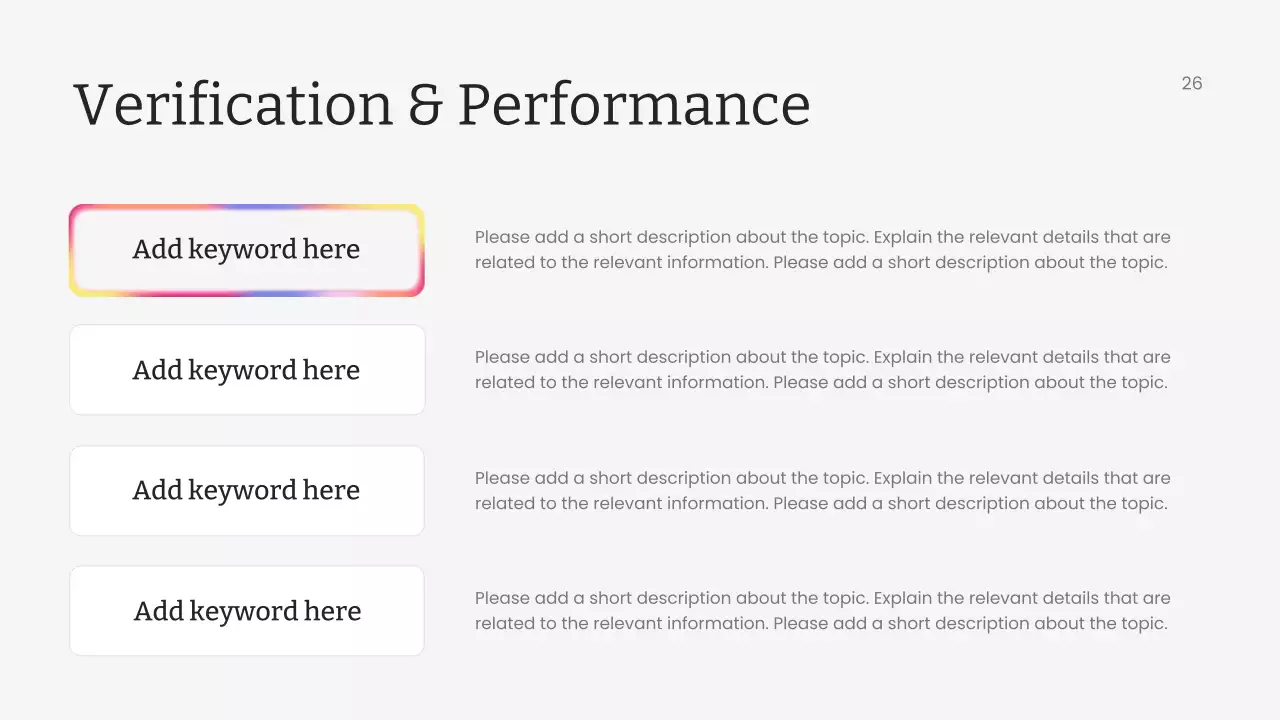The image size is (1280, 720).
Task: Click the first line of the bottom description
Action: coord(822,598)
